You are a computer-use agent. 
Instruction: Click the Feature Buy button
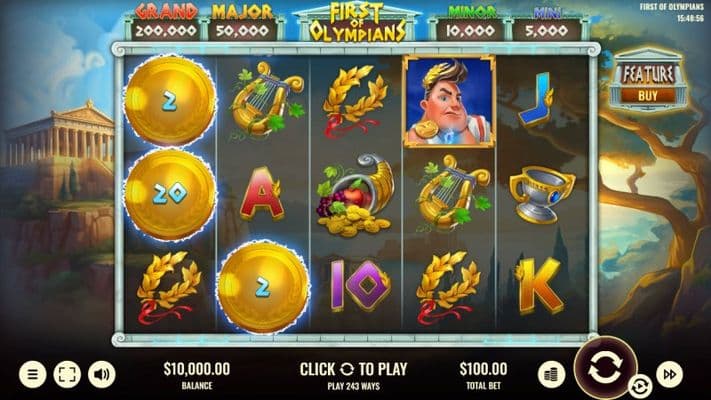648,80
